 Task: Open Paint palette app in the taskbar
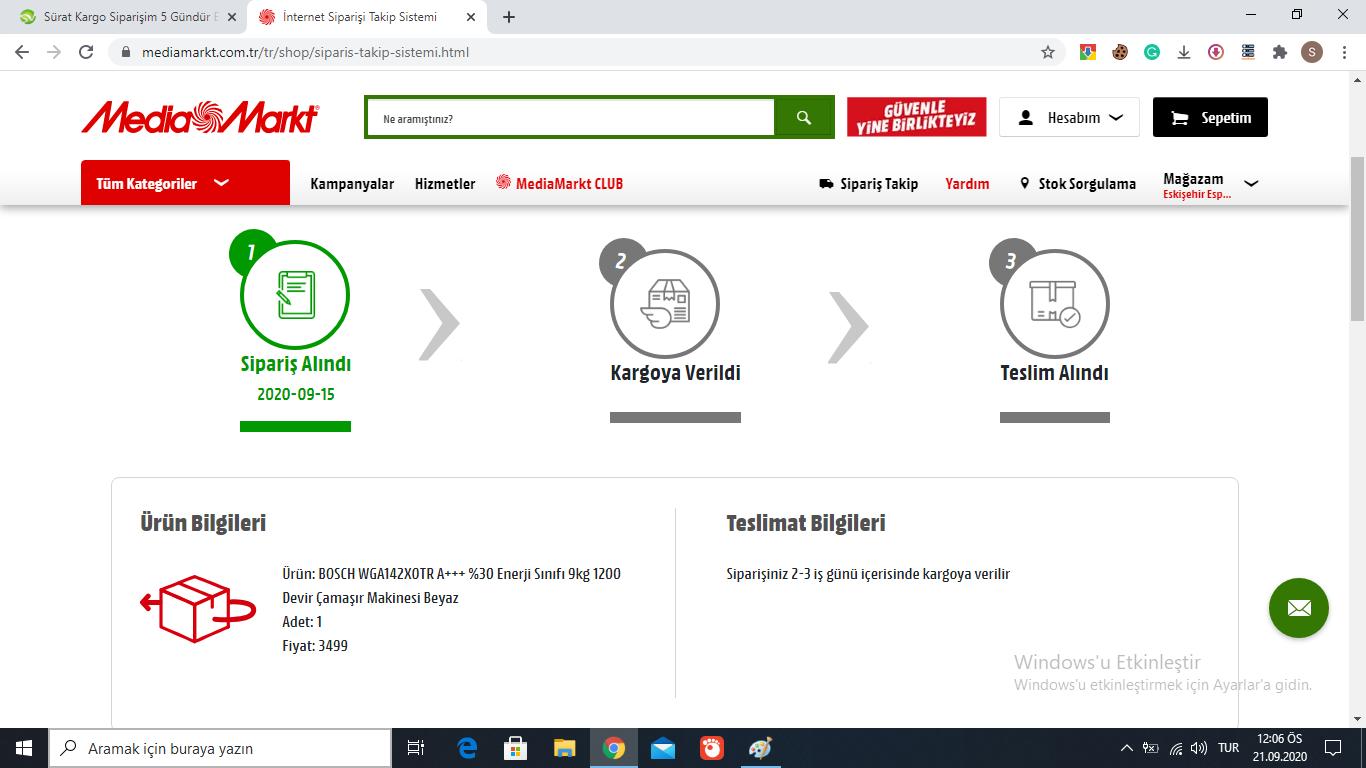coord(761,748)
